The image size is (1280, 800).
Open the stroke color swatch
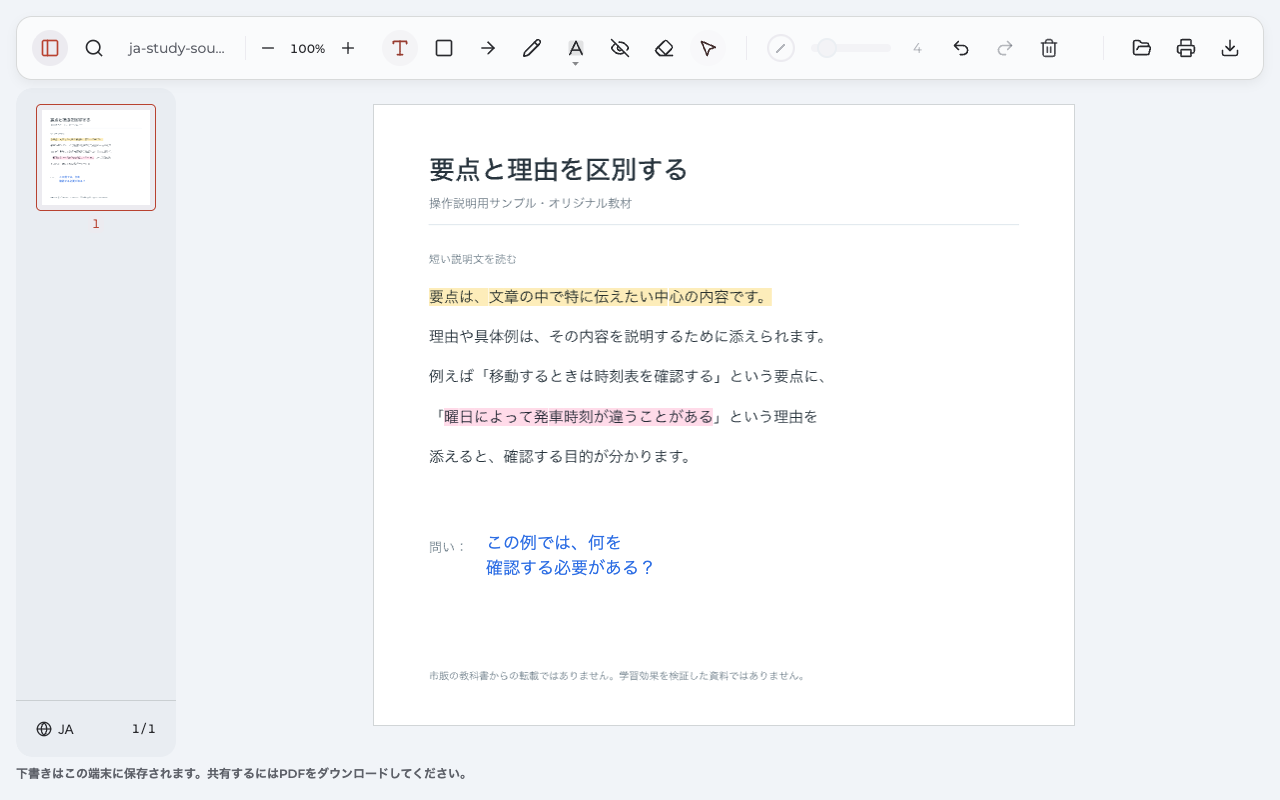coord(781,48)
